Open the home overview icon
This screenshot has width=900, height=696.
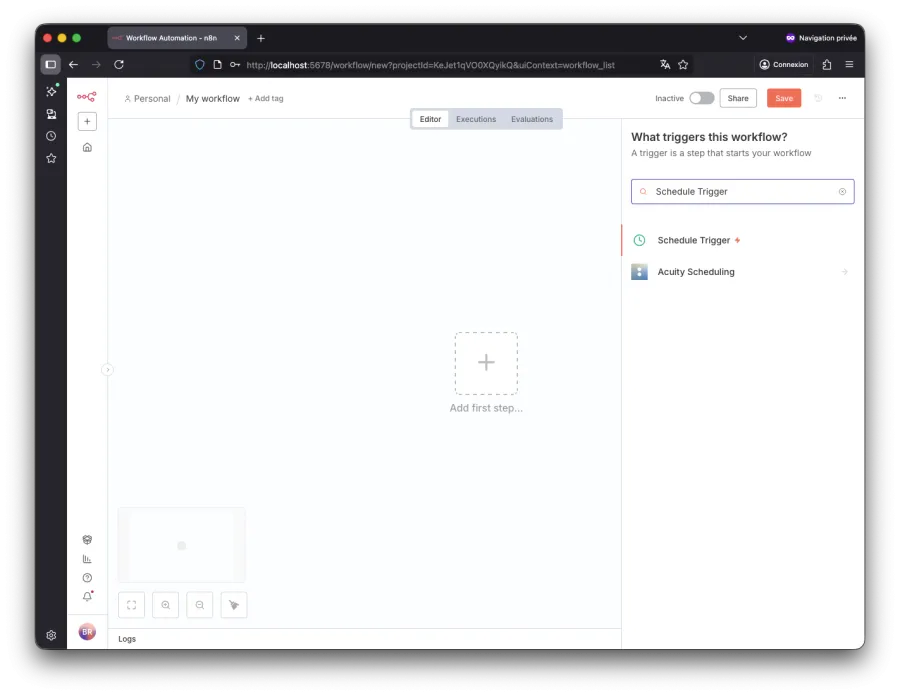pyautogui.click(x=87, y=147)
